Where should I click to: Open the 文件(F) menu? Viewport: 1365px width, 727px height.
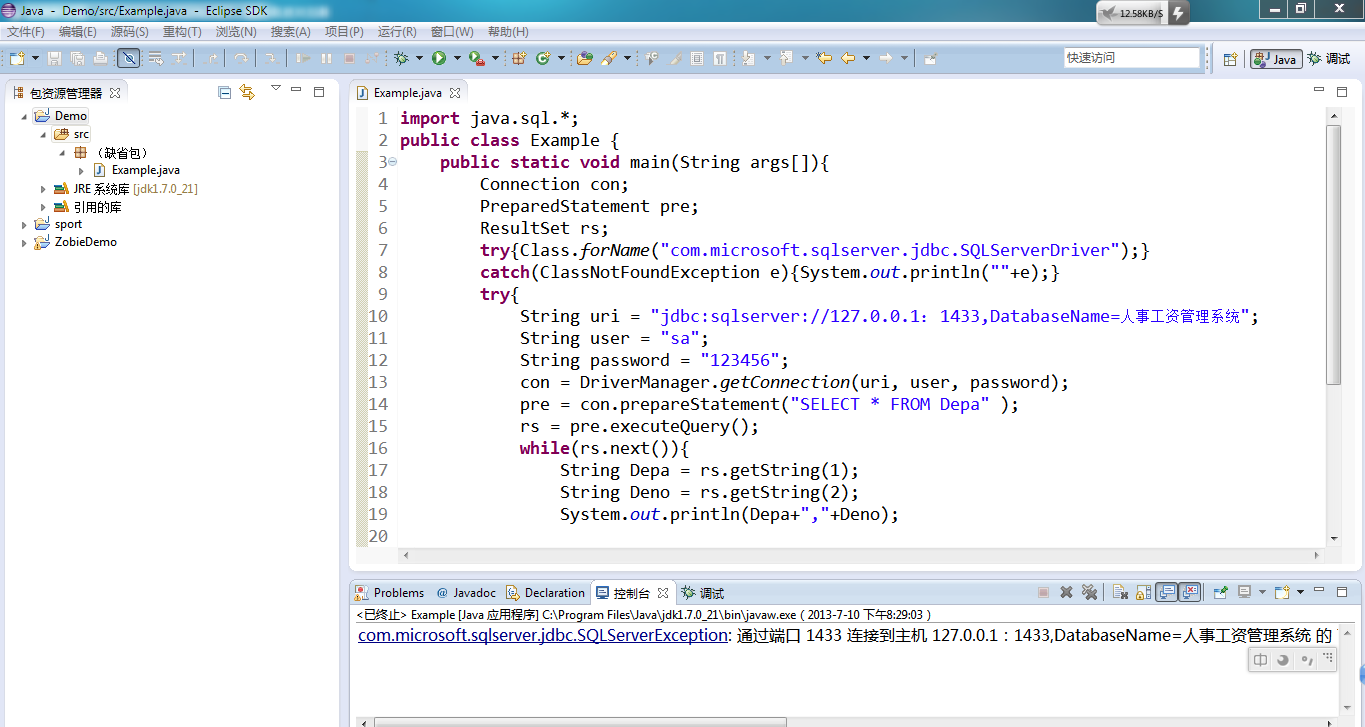point(25,32)
